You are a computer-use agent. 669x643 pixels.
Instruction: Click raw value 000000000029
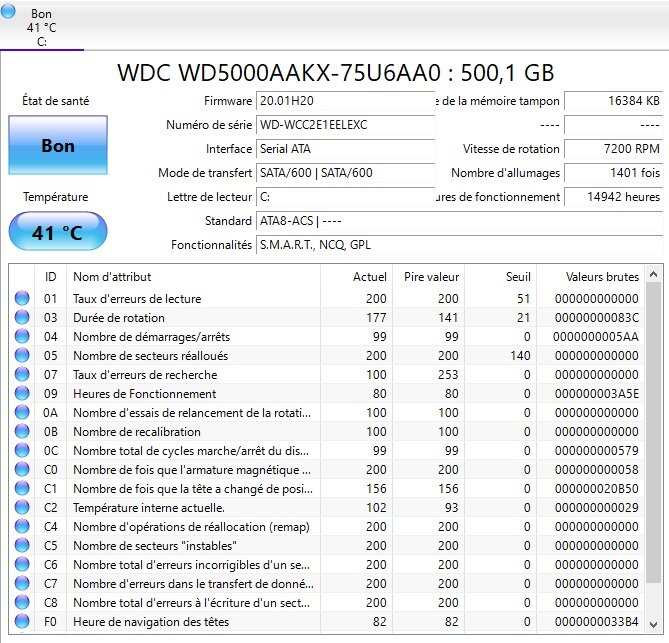(x=596, y=507)
